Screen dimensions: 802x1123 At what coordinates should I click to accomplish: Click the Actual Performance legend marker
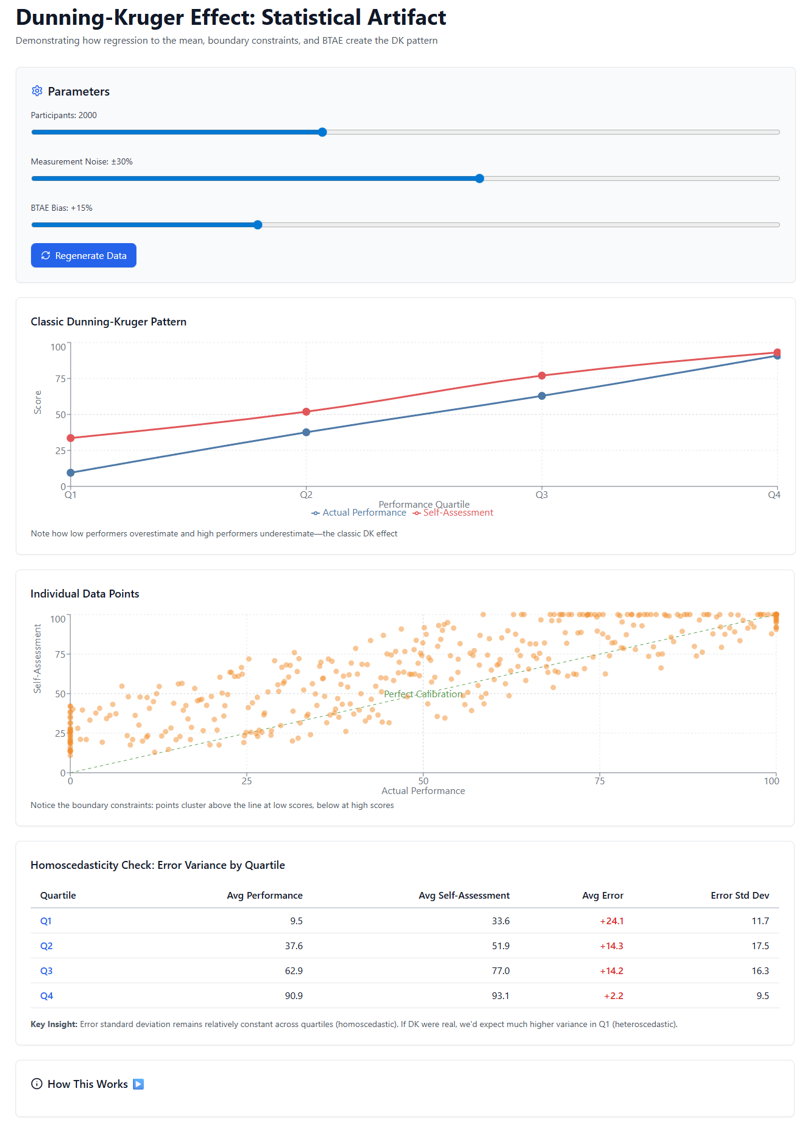(x=316, y=513)
